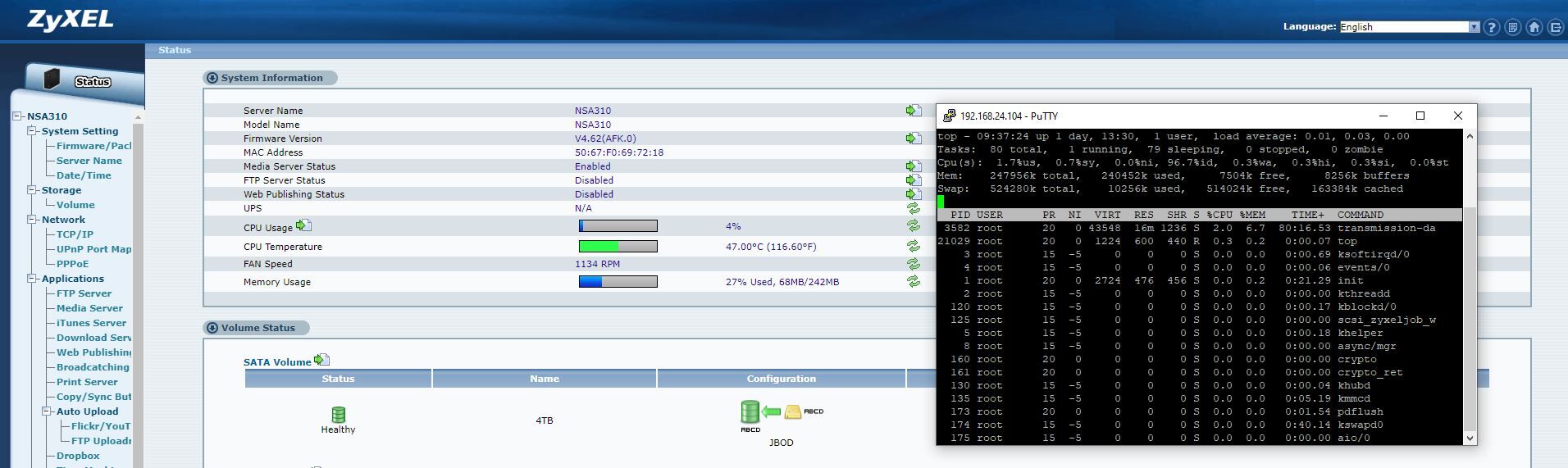This screenshot has width=1568, height=468.
Task: Click the MAC address value 50:67:F0:69:72:18
Action: coord(619,152)
